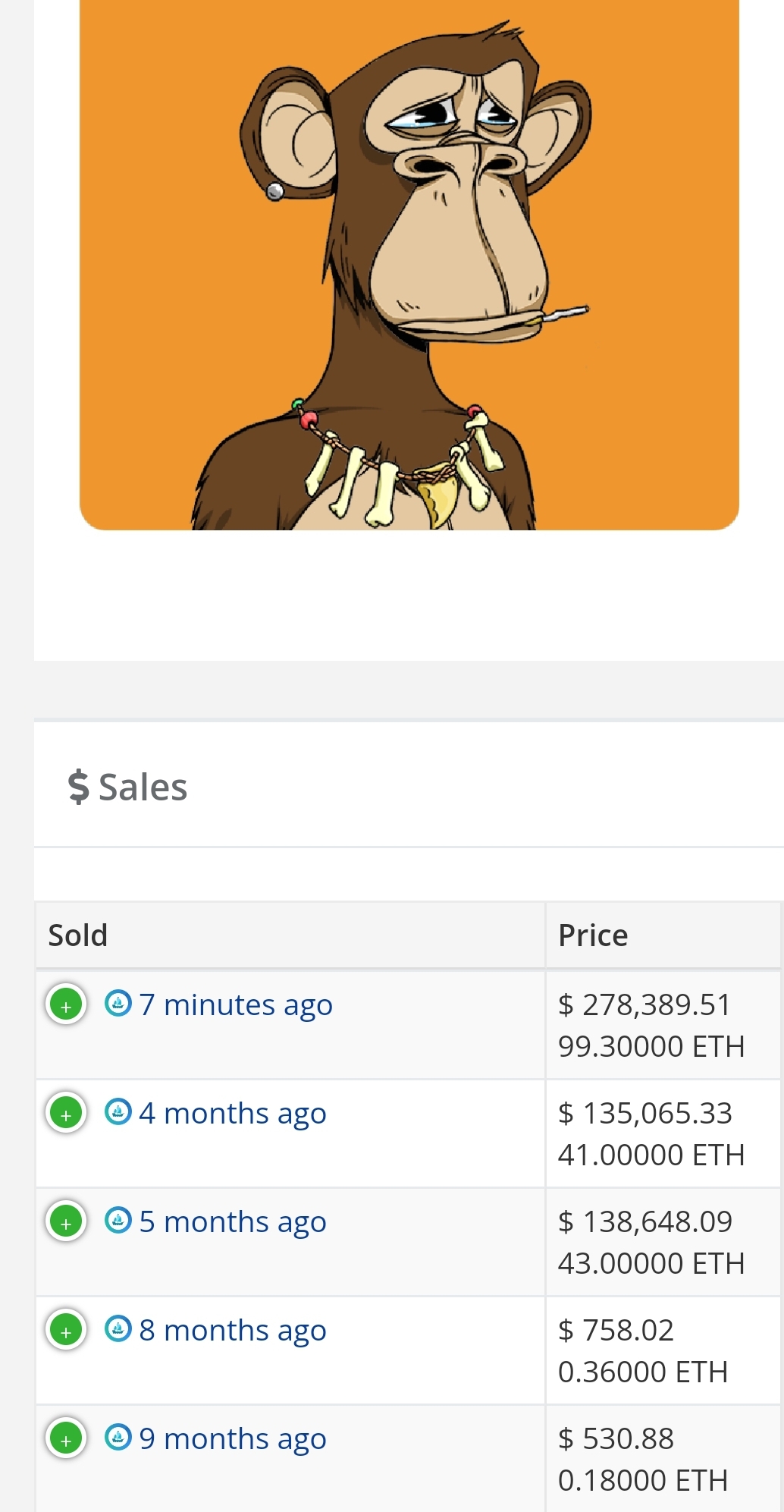Select the OpenSea icon for 5 months ago
Viewport: 784px width, 1512px height.
118,1220
